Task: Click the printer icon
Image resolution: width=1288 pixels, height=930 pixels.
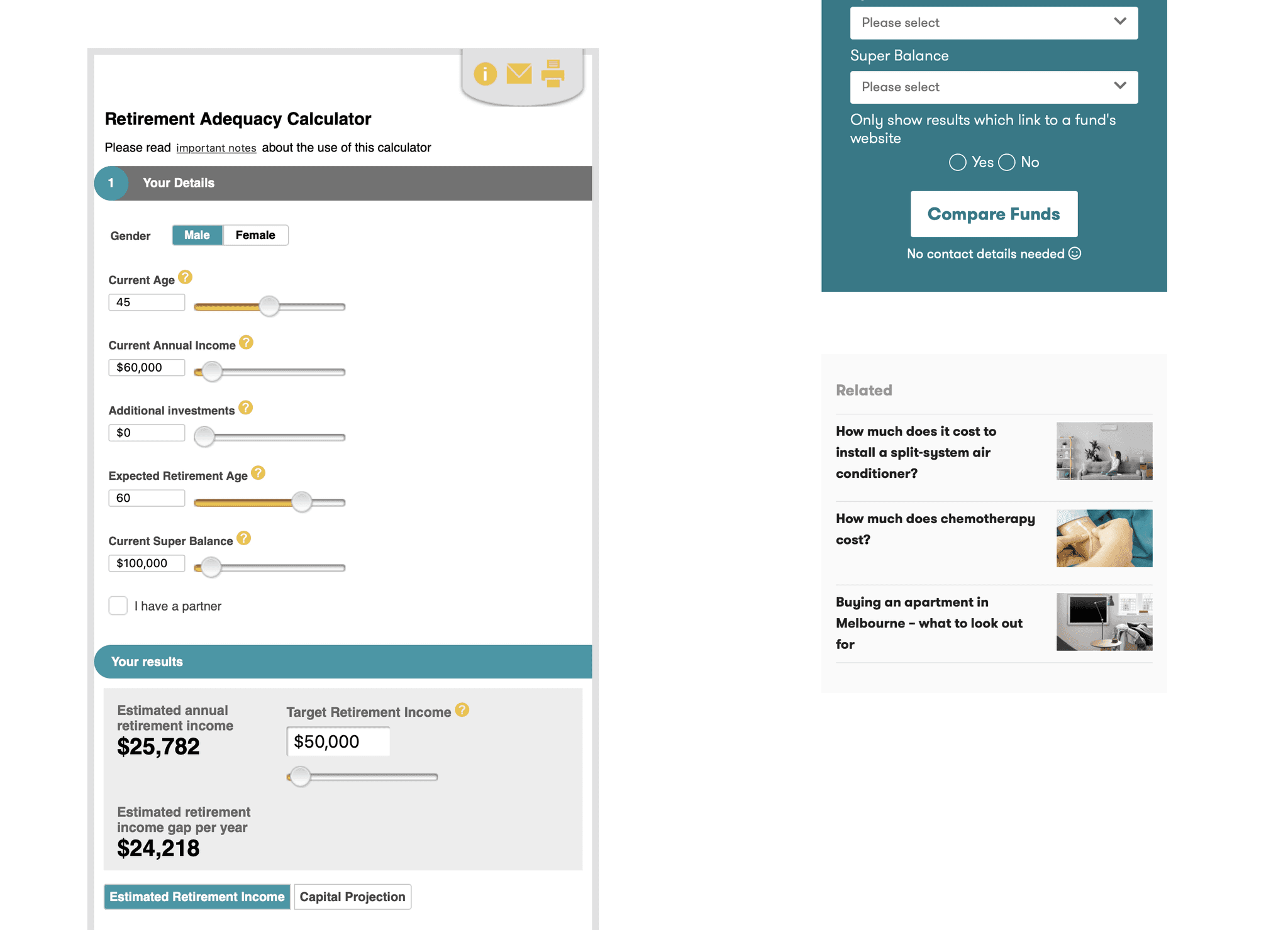Action: pos(553,74)
